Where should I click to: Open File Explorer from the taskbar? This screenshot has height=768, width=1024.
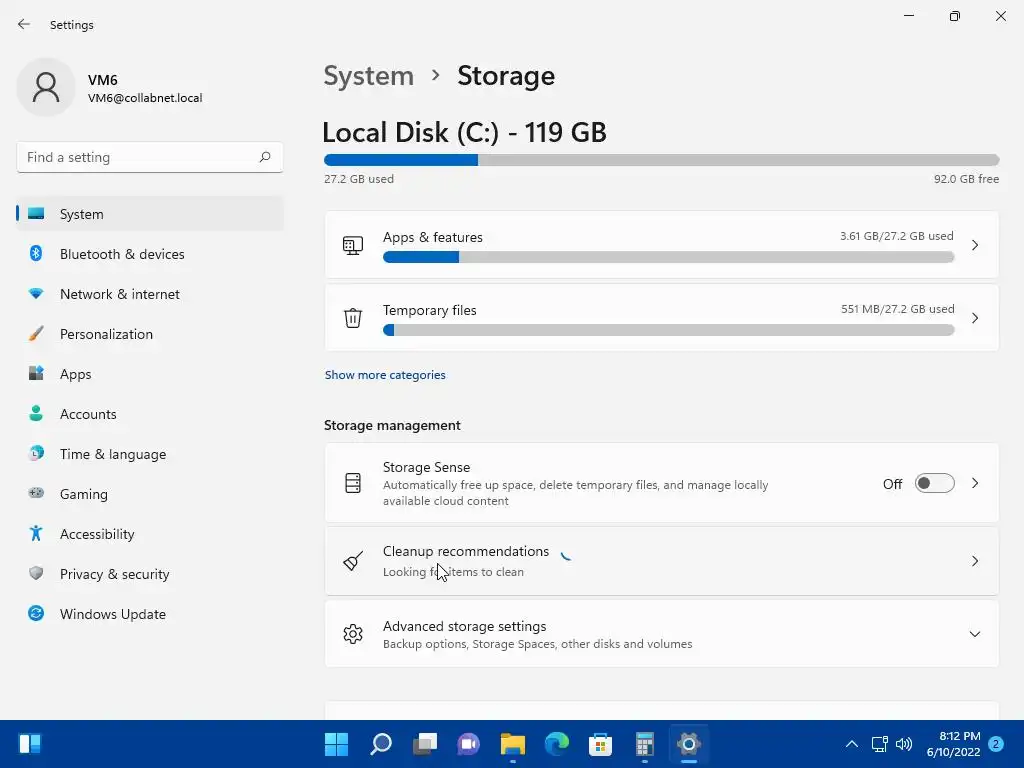513,744
